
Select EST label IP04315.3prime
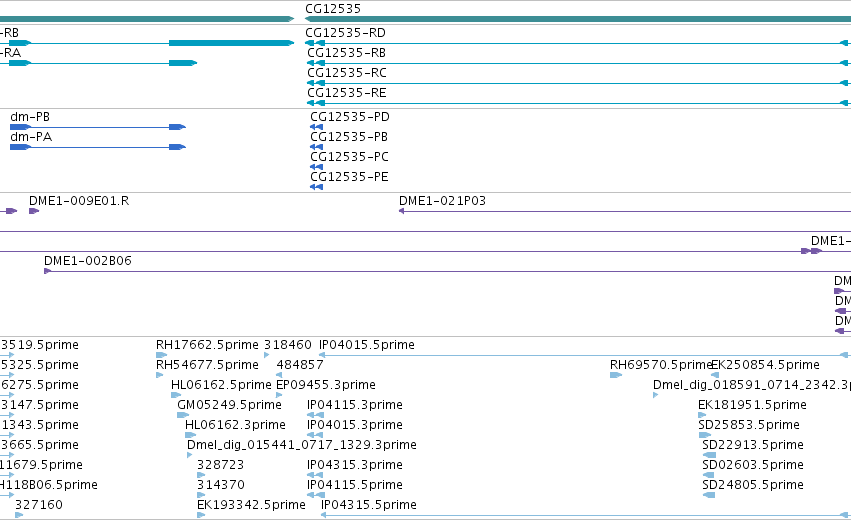(355, 466)
